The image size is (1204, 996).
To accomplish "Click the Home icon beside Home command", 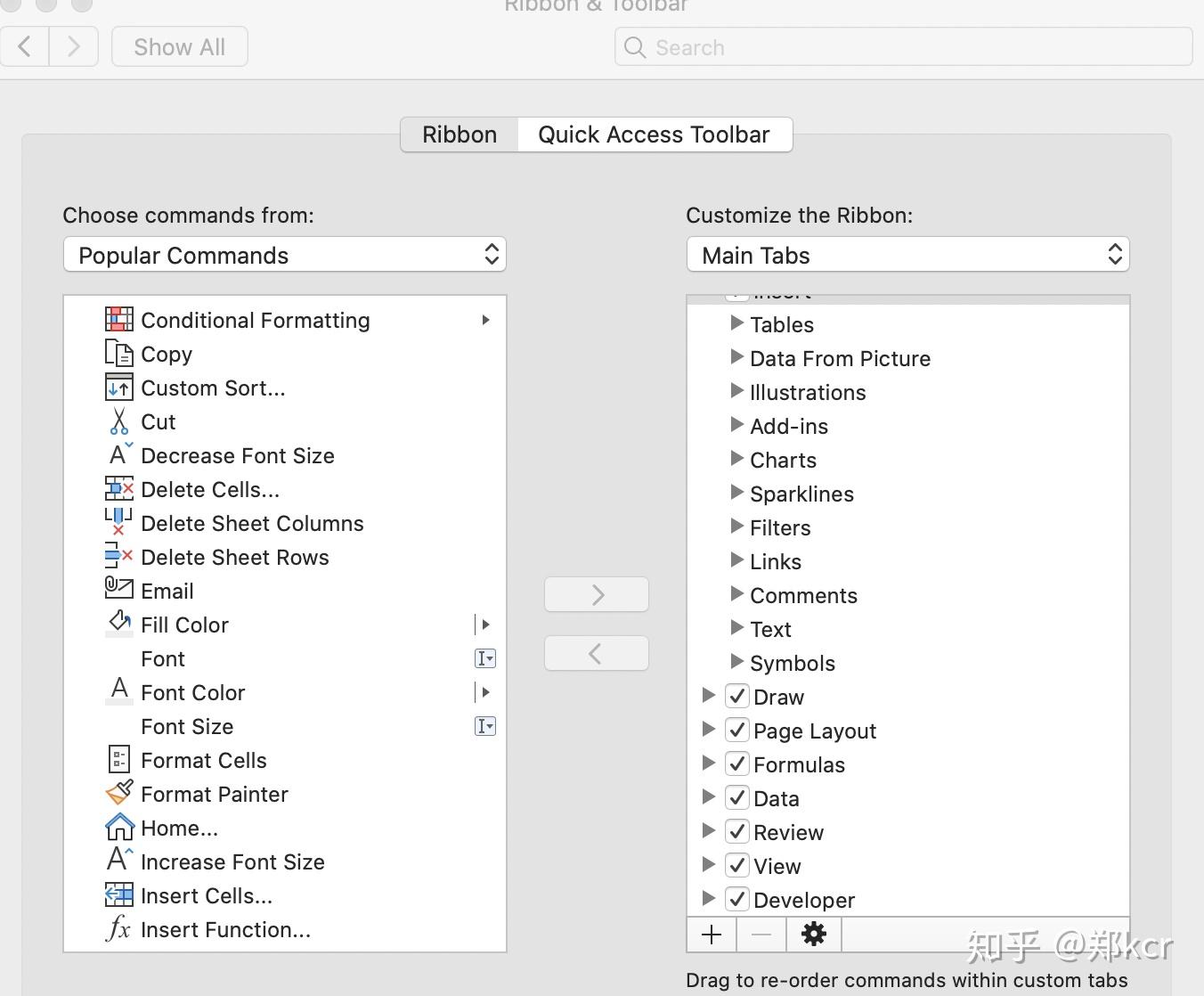I will pyautogui.click(x=118, y=827).
